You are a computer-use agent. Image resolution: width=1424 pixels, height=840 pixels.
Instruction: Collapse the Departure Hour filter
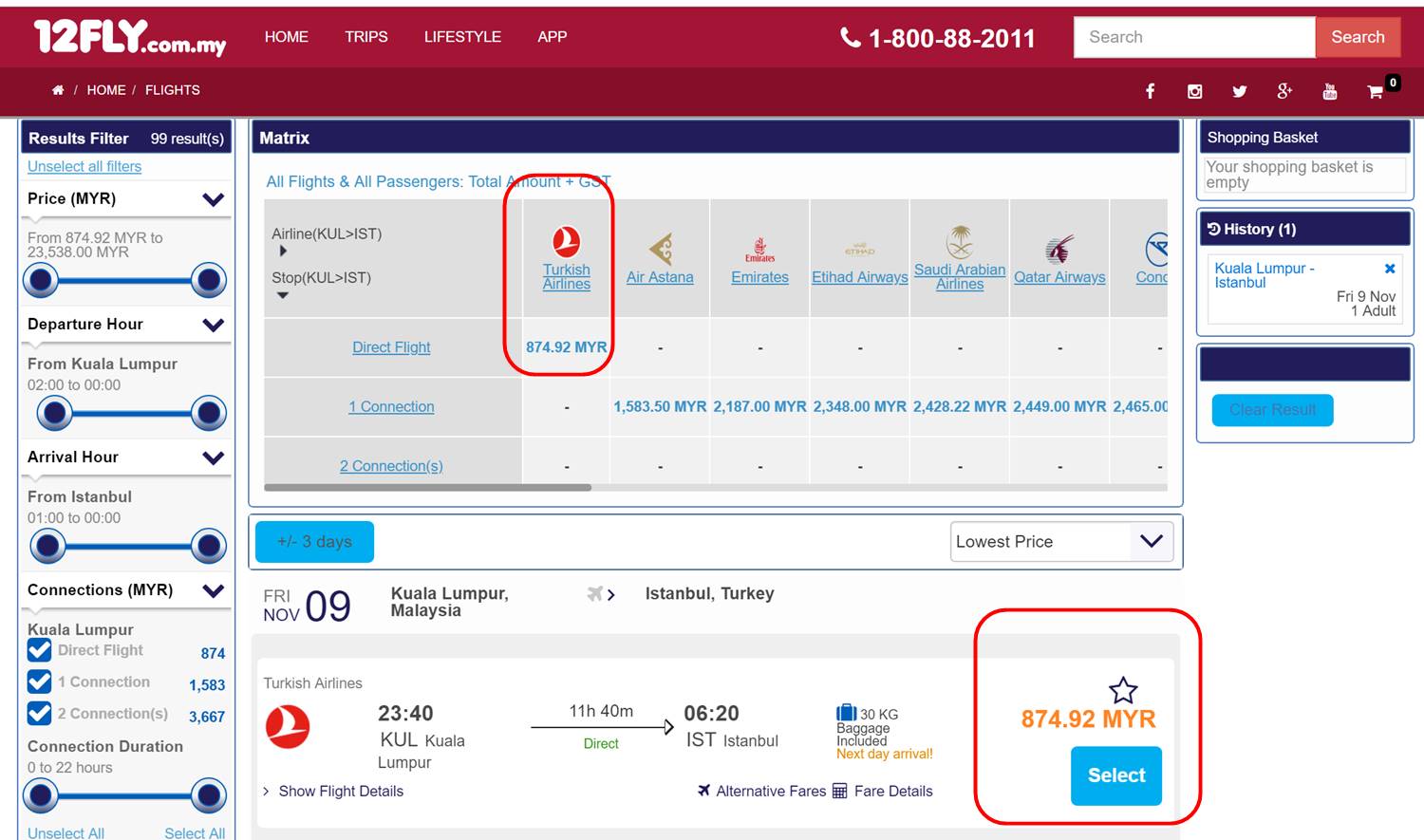[x=214, y=325]
